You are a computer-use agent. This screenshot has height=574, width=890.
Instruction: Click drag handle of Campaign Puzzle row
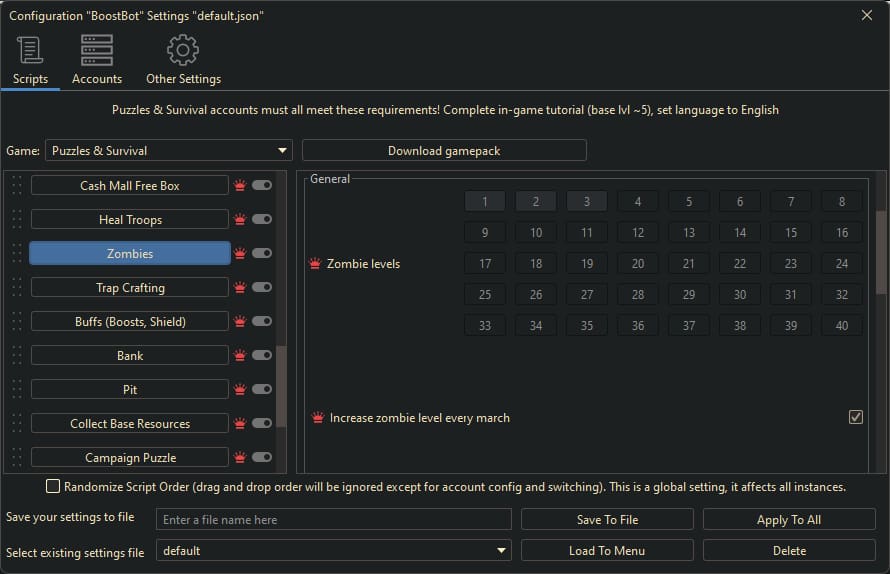pyautogui.click(x=17, y=458)
